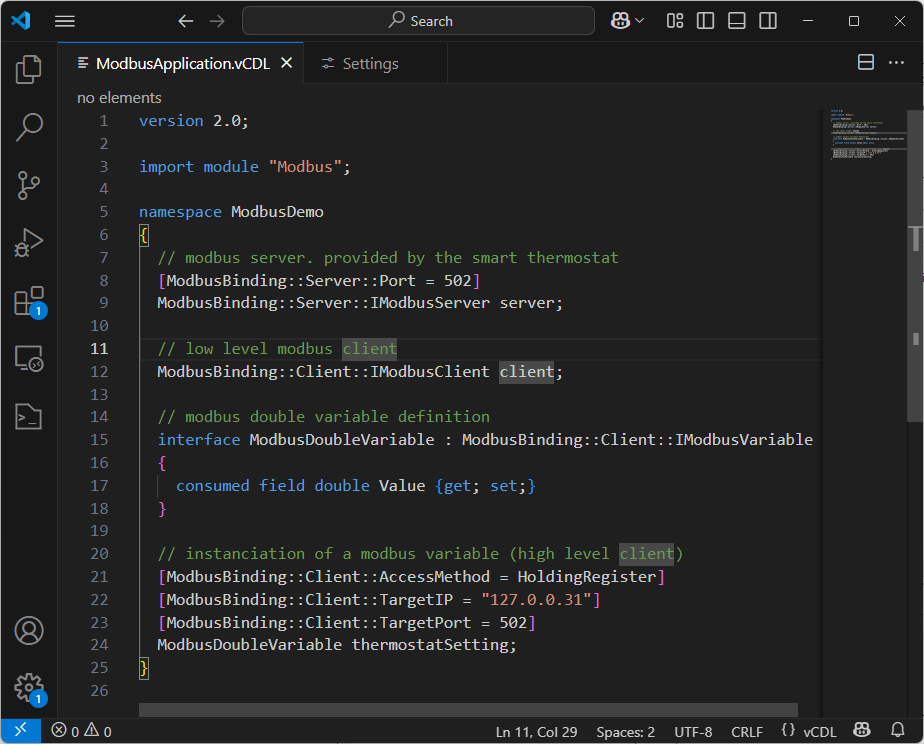Select the UTF-8 encoding indicator
This screenshot has width=924, height=744.
coord(693,732)
